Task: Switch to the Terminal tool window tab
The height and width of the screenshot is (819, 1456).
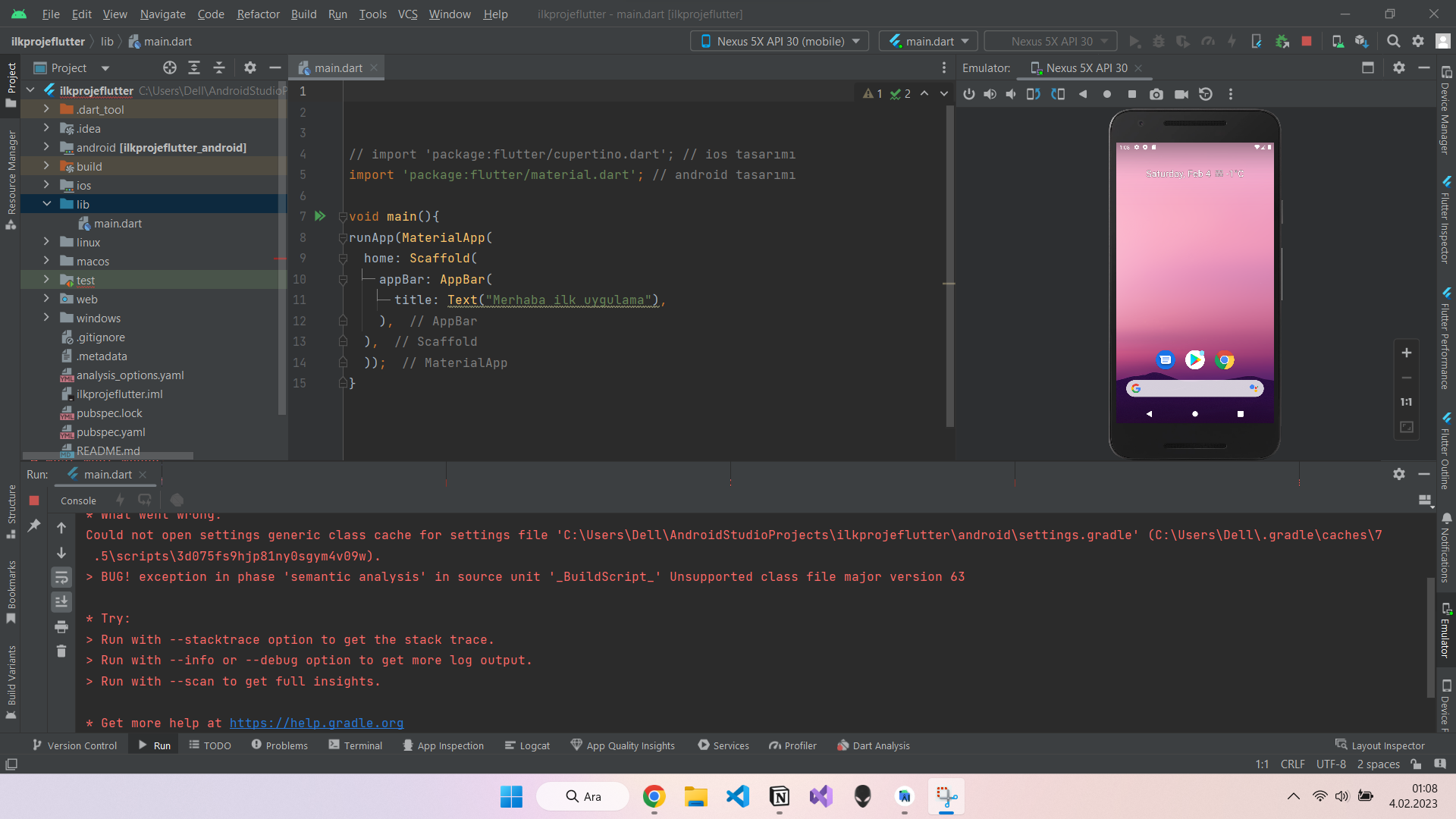Action: point(355,745)
